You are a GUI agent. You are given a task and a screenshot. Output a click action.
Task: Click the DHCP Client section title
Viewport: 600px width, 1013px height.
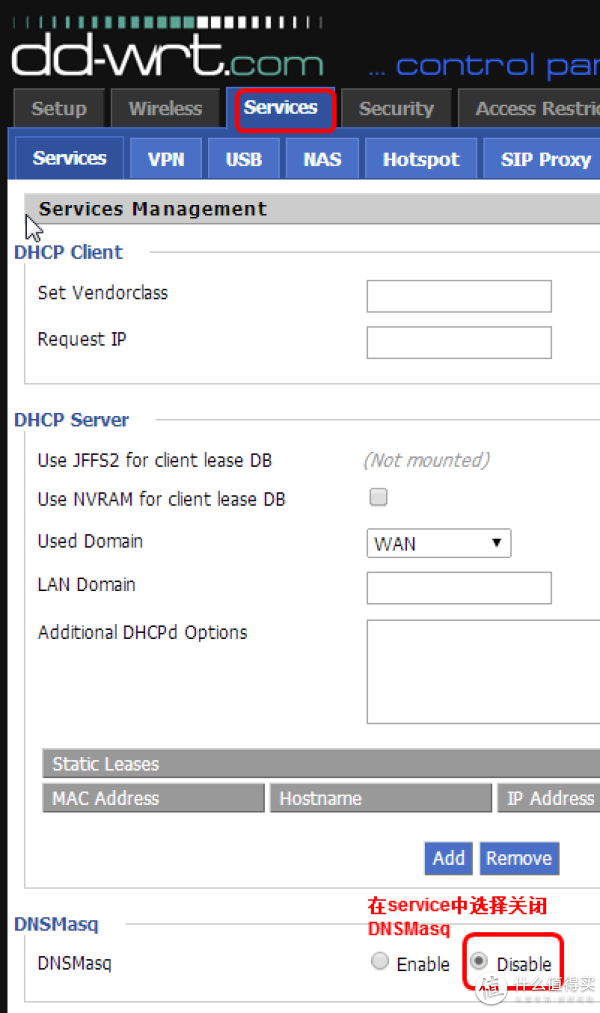point(68,252)
